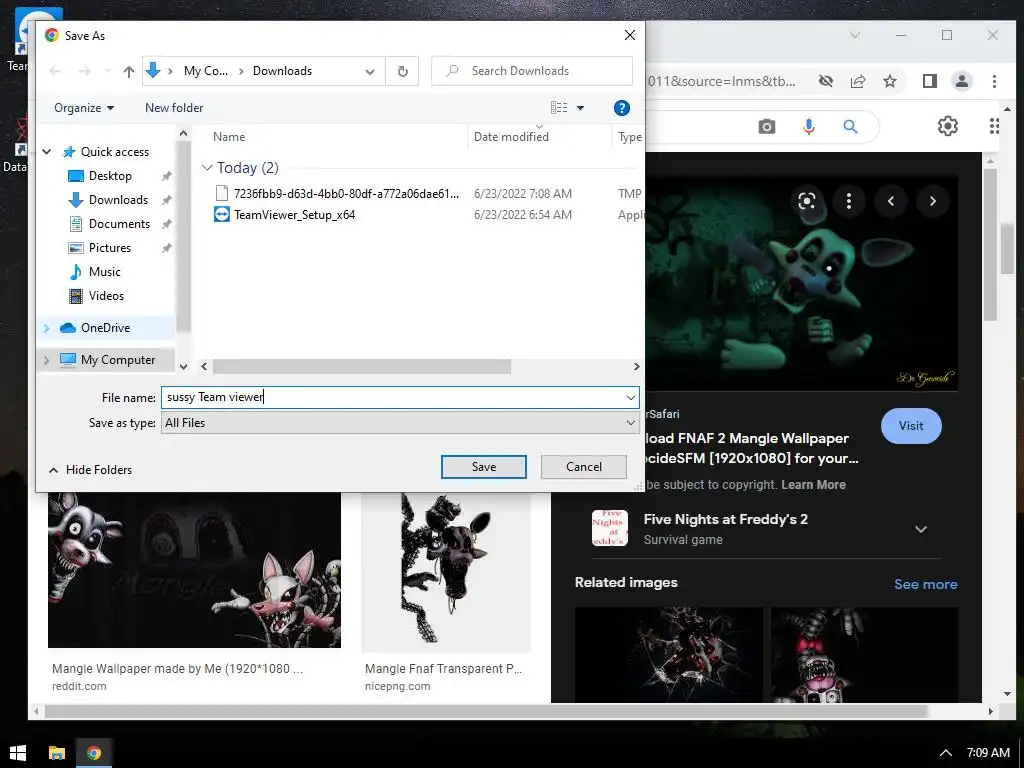Select Pictures in navigation pane
1024x768 pixels.
(109, 248)
